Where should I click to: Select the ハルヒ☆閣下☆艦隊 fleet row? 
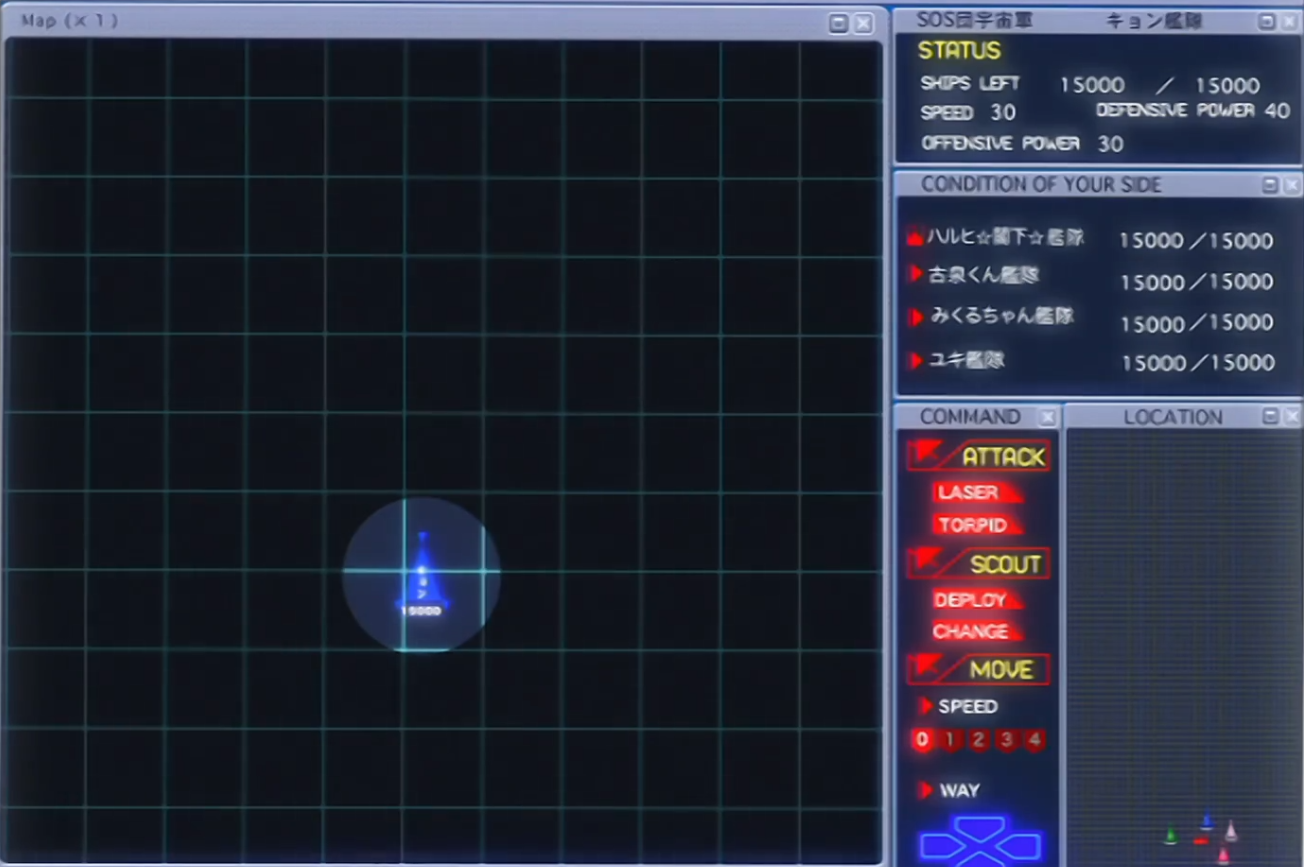[1090, 239]
